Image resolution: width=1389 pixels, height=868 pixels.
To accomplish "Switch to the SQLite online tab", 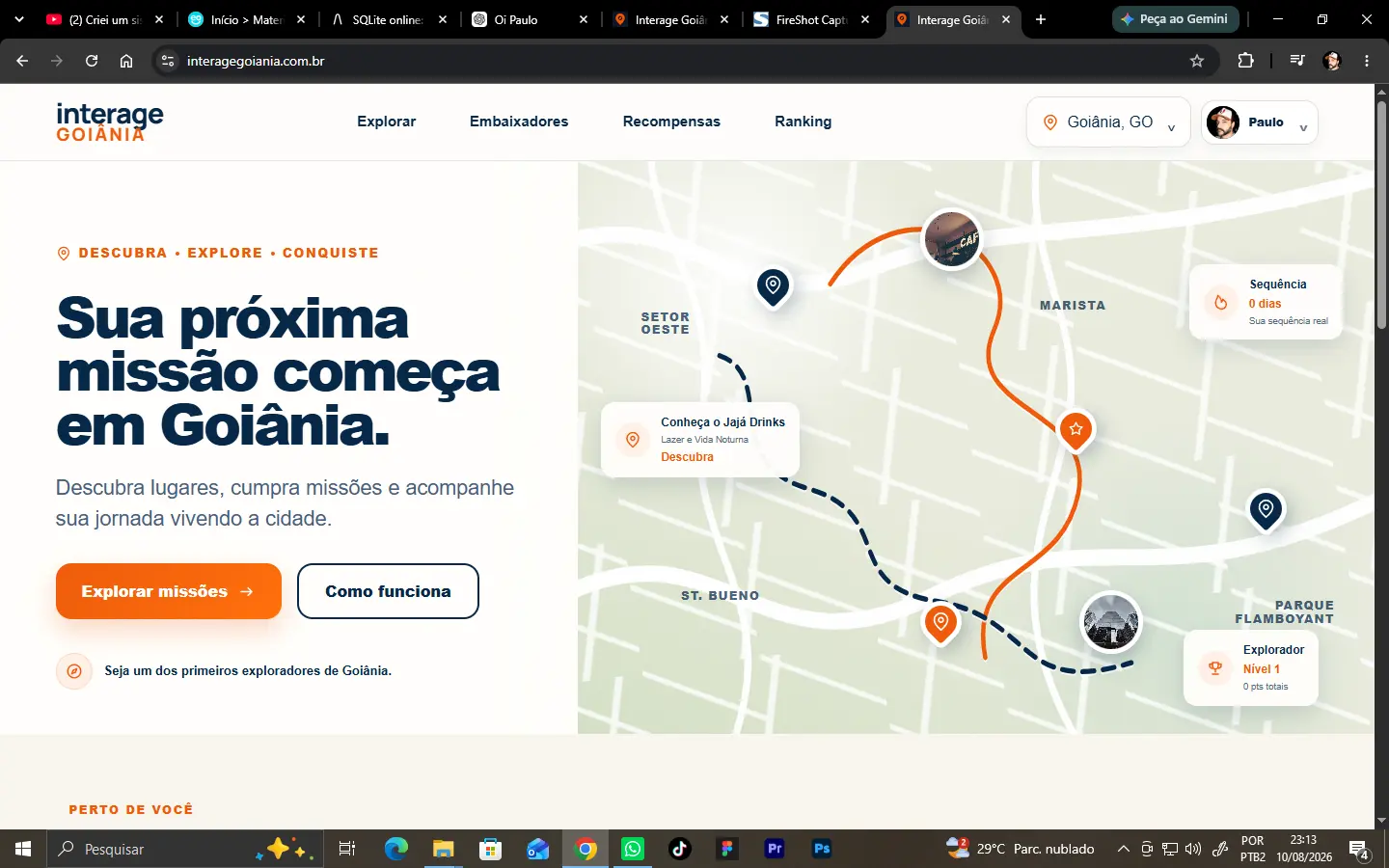I will coord(389,19).
